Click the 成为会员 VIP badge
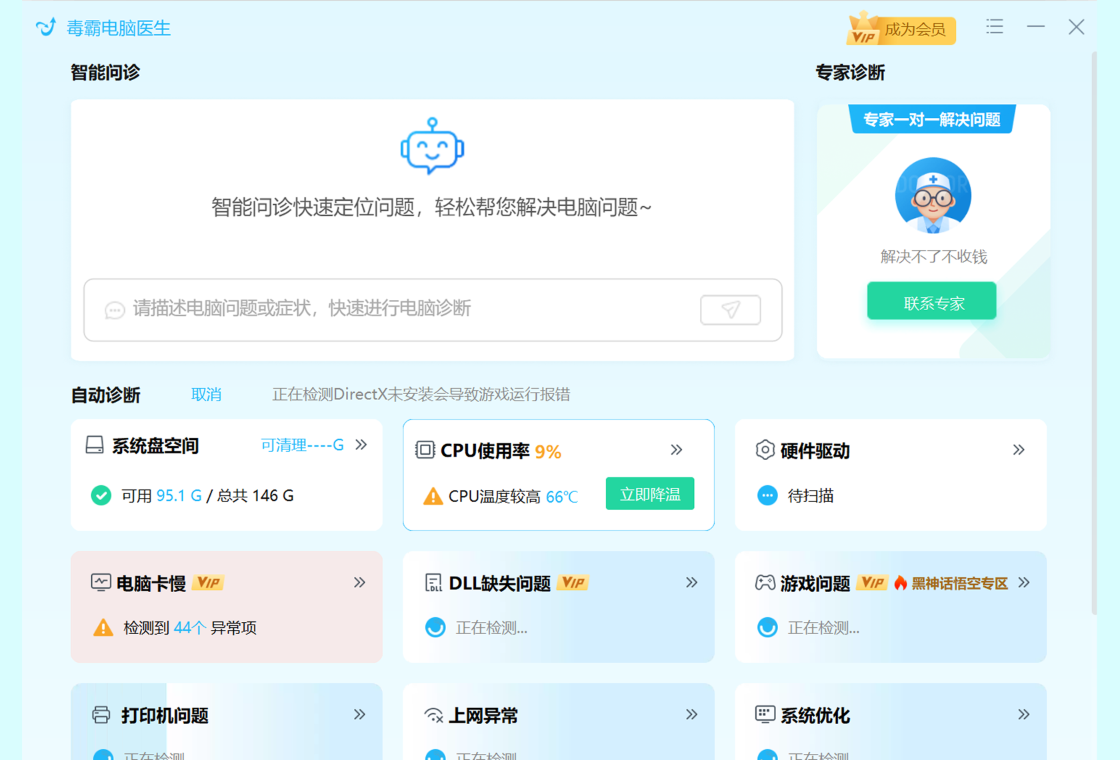This screenshot has height=760, width=1120. (x=902, y=29)
